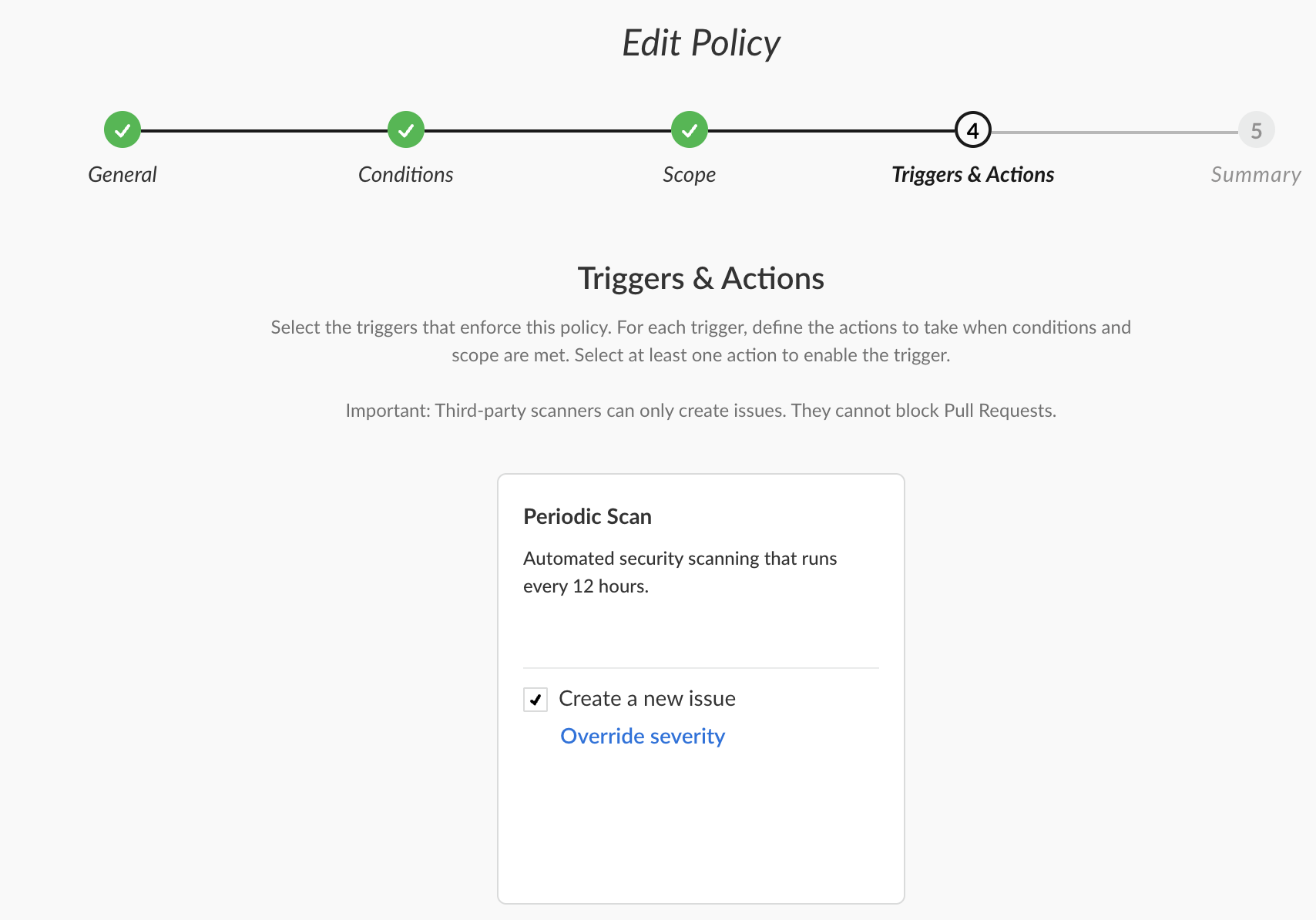The height and width of the screenshot is (920, 1316).
Task: Open the Override severity link
Action: pos(643,737)
